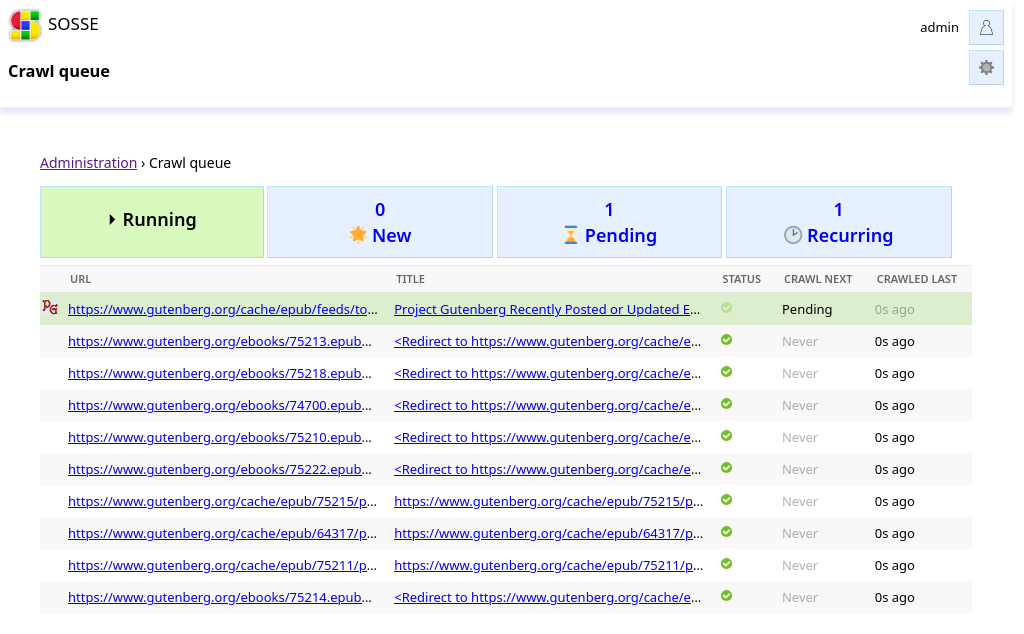Image resolution: width=1024 pixels, height=634 pixels.
Task: Click the Recurring clock icon
Action: pyautogui.click(x=793, y=235)
